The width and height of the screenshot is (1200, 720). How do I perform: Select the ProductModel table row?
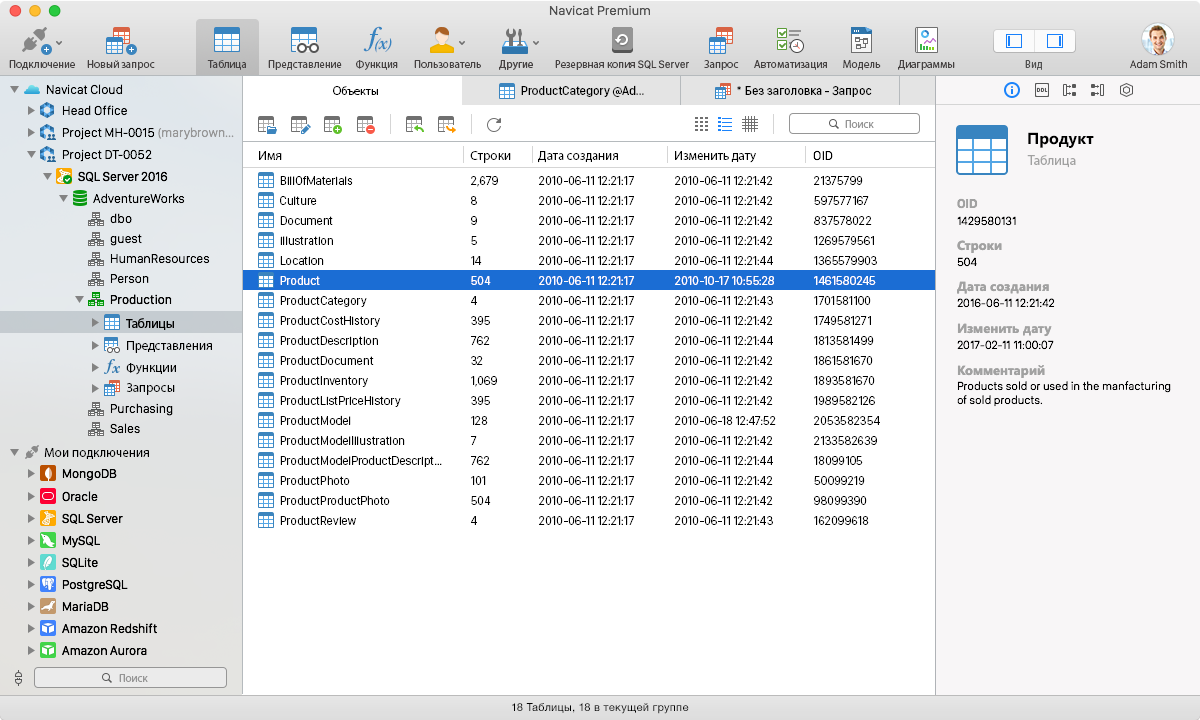click(x=589, y=421)
